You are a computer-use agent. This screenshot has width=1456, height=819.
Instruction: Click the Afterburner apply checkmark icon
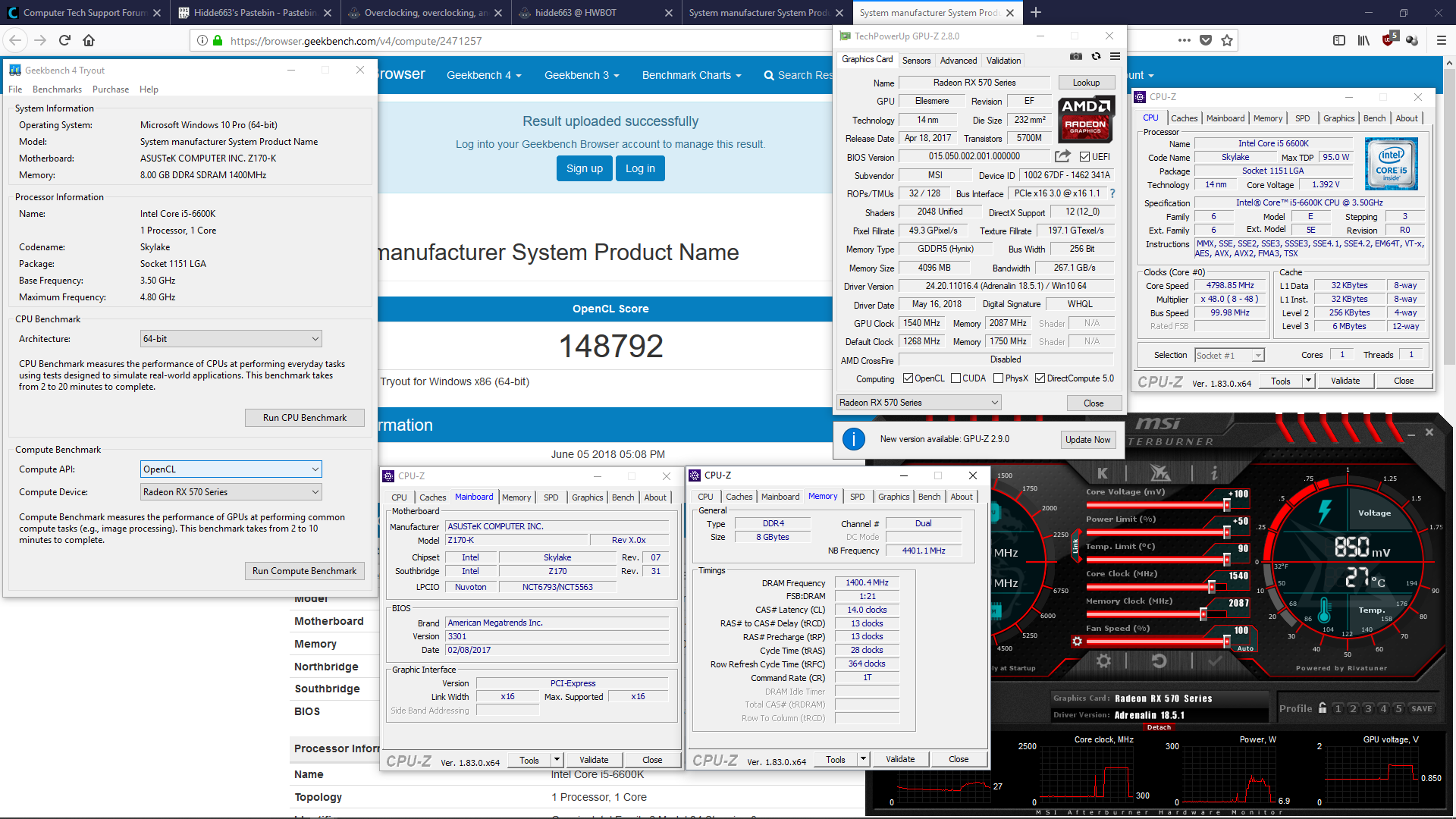pos(1214,661)
